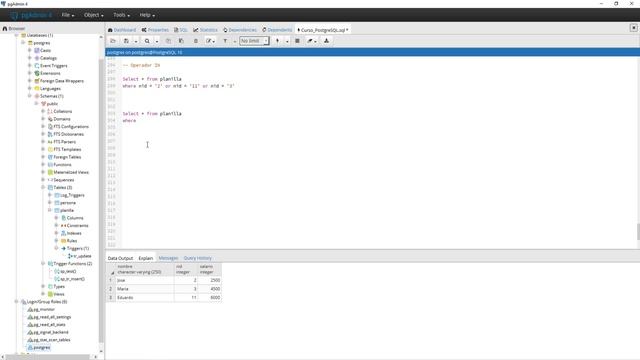Viewport: 640px width, 360px height.
Task: Click the Delete trash toolbar icon
Action: click(196, 41)
